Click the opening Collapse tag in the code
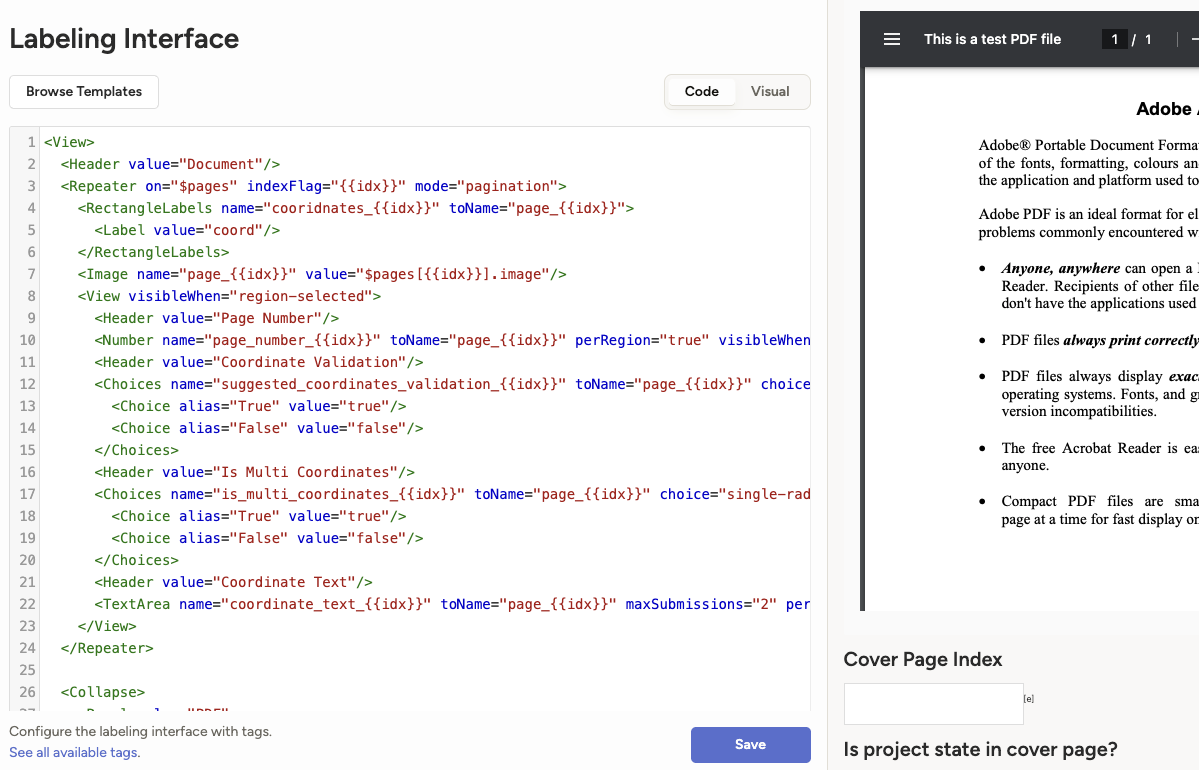Screen dimensions: 1199x770 pyautogui.click(x=103, y=692)
